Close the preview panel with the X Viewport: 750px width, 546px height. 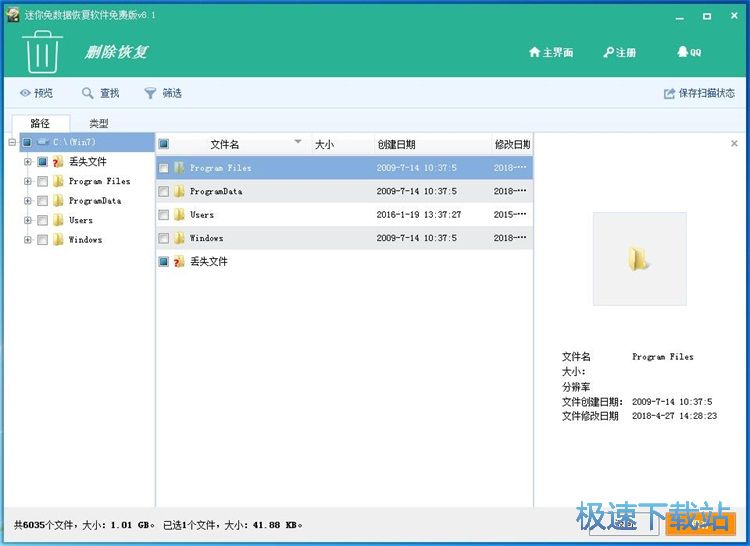tap(734, 144)
